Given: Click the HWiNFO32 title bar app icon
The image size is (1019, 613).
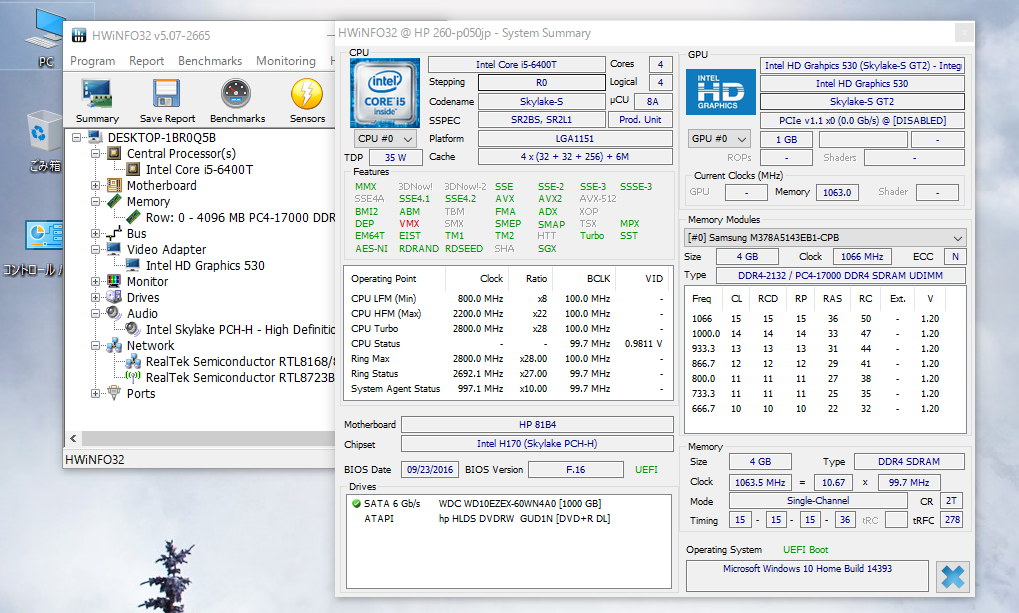Looking at the screenshot, I should click(x=79, y=35).
